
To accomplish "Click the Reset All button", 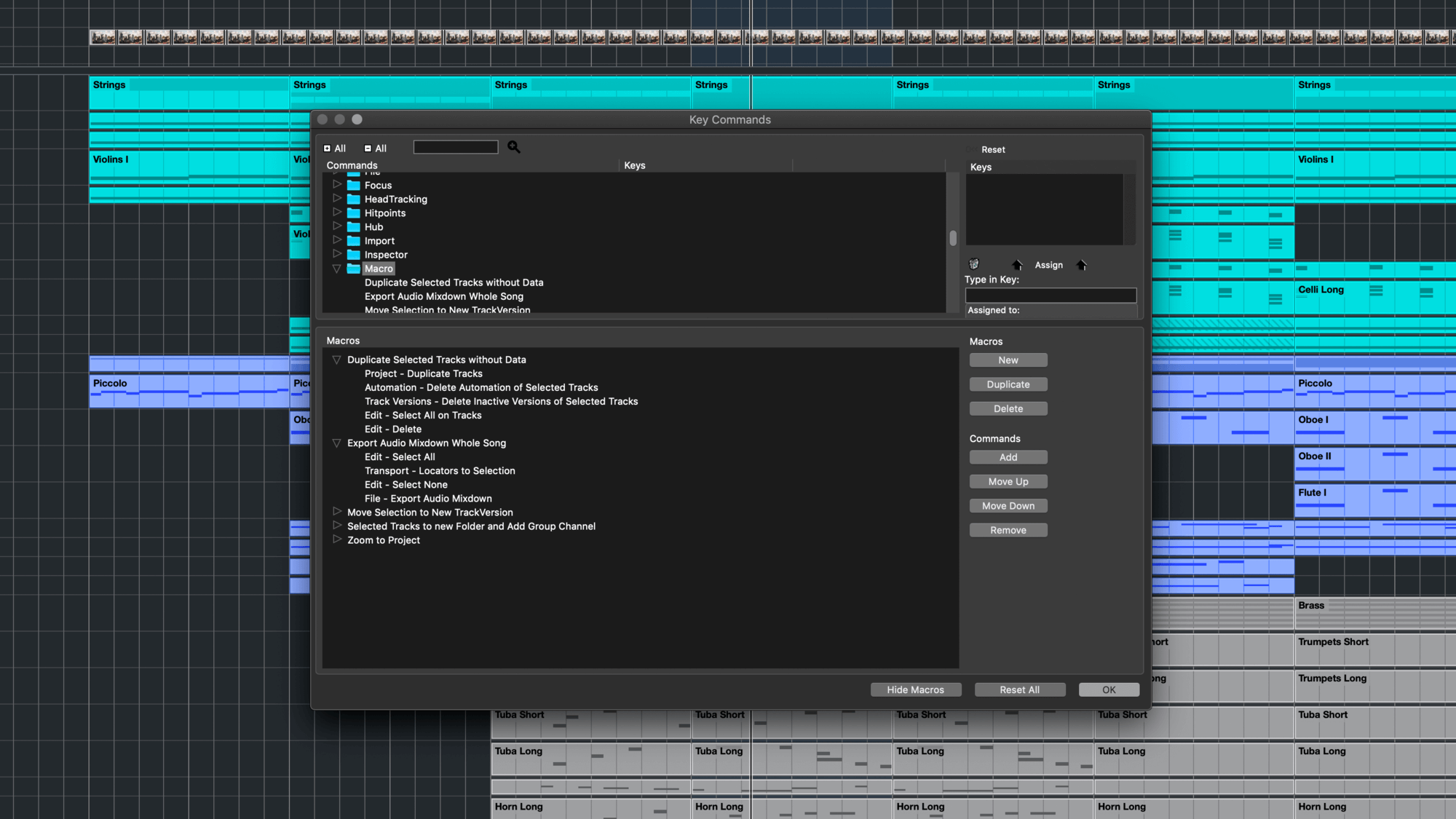I will click(1020, 689).
